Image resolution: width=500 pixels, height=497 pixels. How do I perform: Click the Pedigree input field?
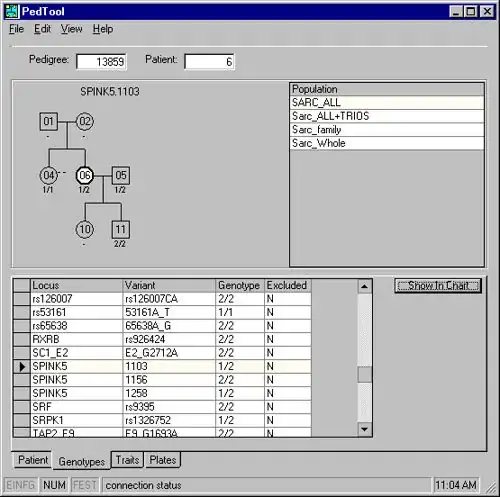[x=101, y=62]
